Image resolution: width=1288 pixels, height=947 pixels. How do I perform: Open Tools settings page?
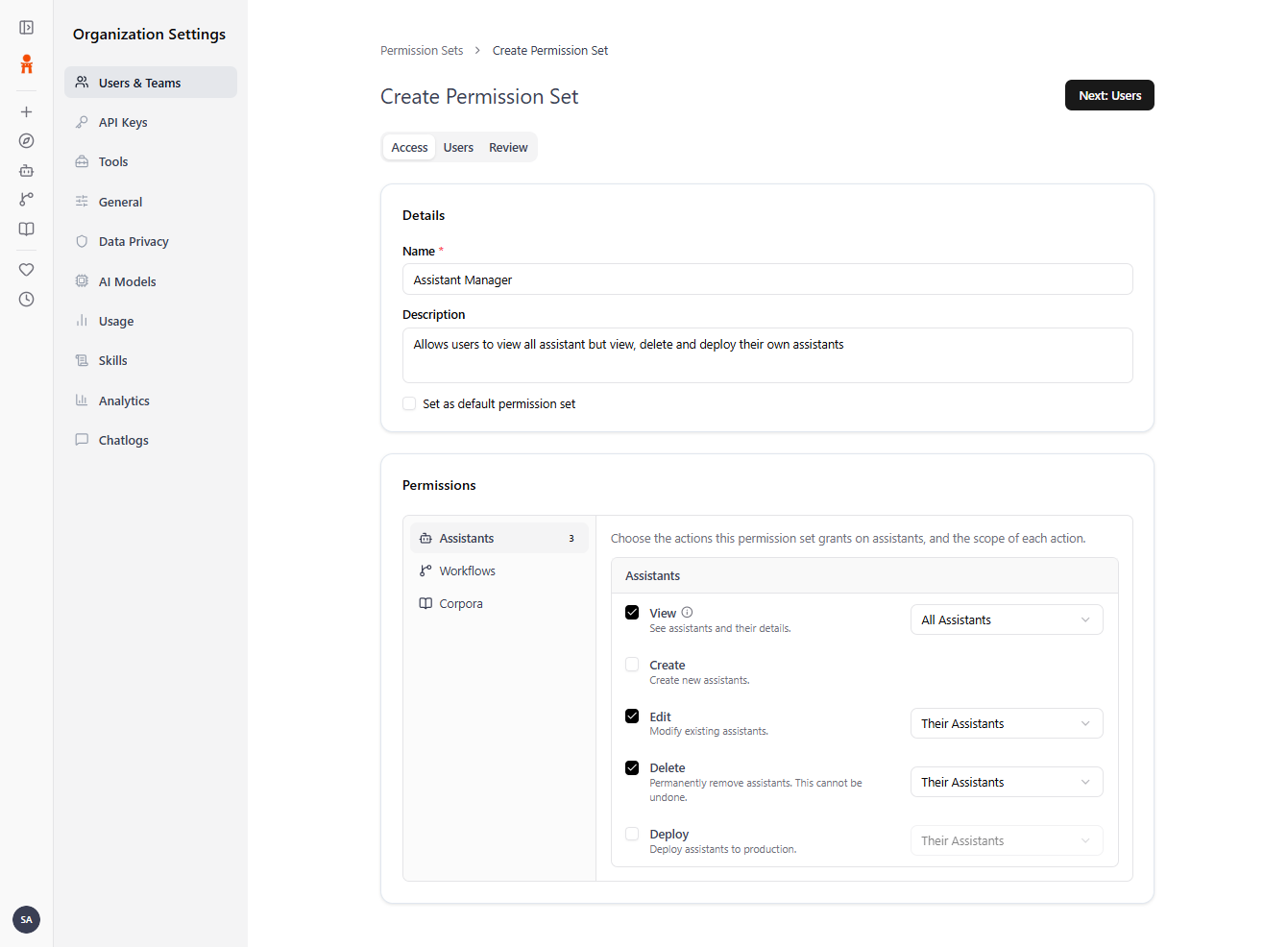point(151,161)
